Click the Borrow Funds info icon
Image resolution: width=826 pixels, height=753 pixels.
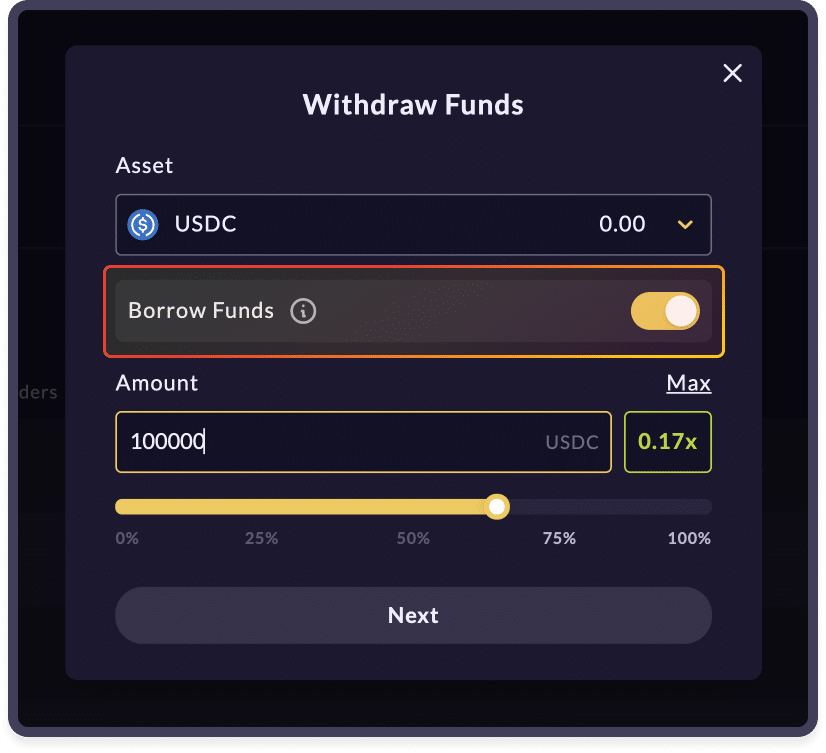303,311
